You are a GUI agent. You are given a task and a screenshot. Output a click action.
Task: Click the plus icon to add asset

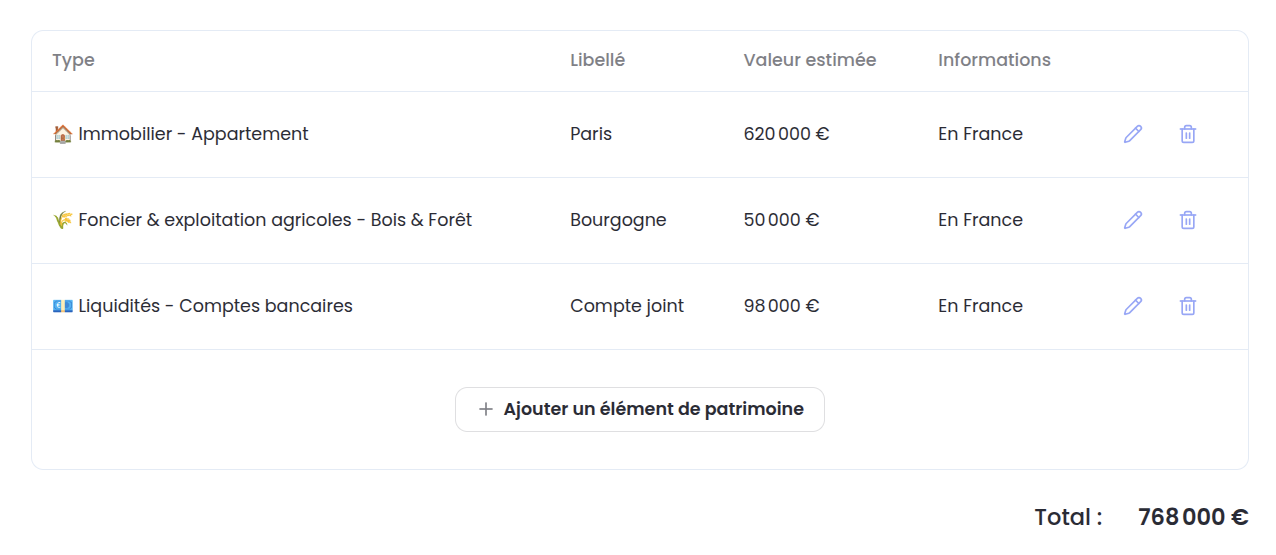click(486, 409)
